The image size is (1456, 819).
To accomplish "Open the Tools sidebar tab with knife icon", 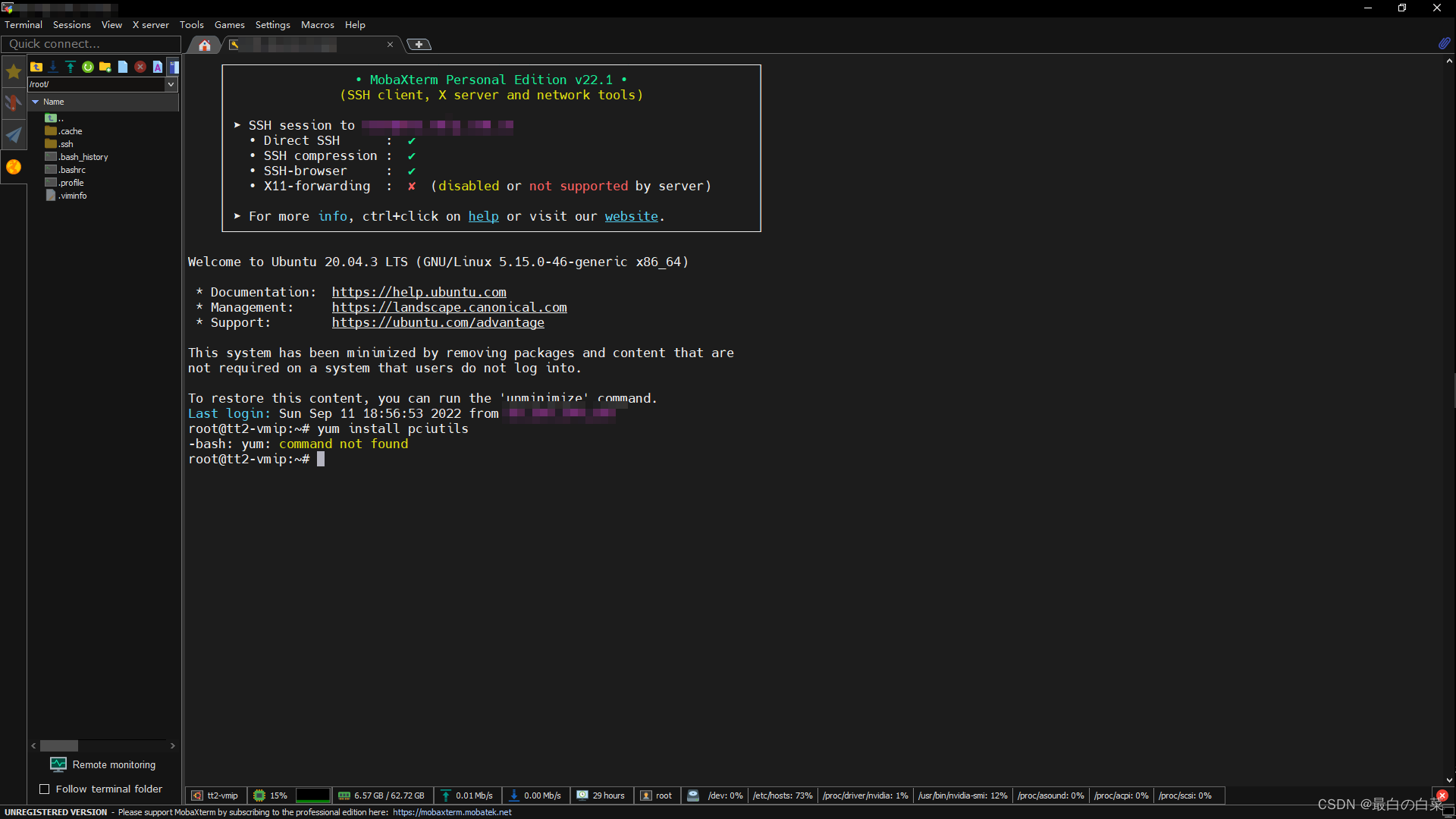I will tap(14, 103).
